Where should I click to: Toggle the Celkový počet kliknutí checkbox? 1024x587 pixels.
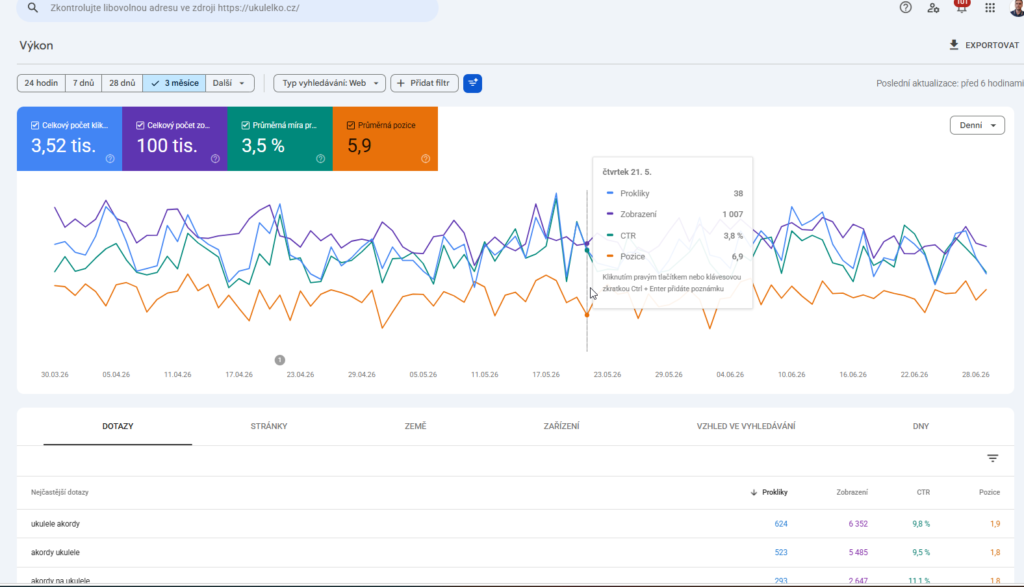pos(35,125)
